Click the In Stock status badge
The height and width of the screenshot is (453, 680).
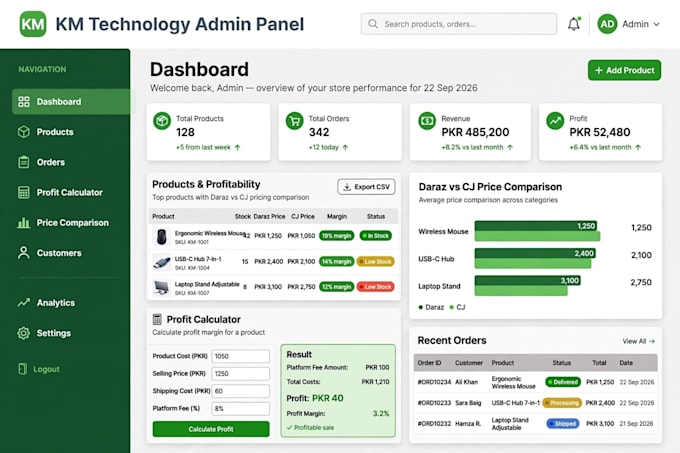click(x=376, y=236)
